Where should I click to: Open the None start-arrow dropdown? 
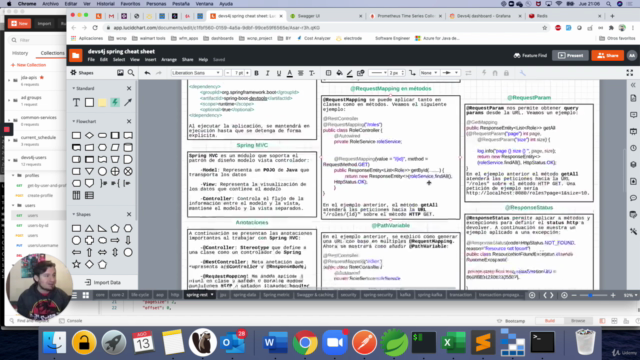point(429,73)
